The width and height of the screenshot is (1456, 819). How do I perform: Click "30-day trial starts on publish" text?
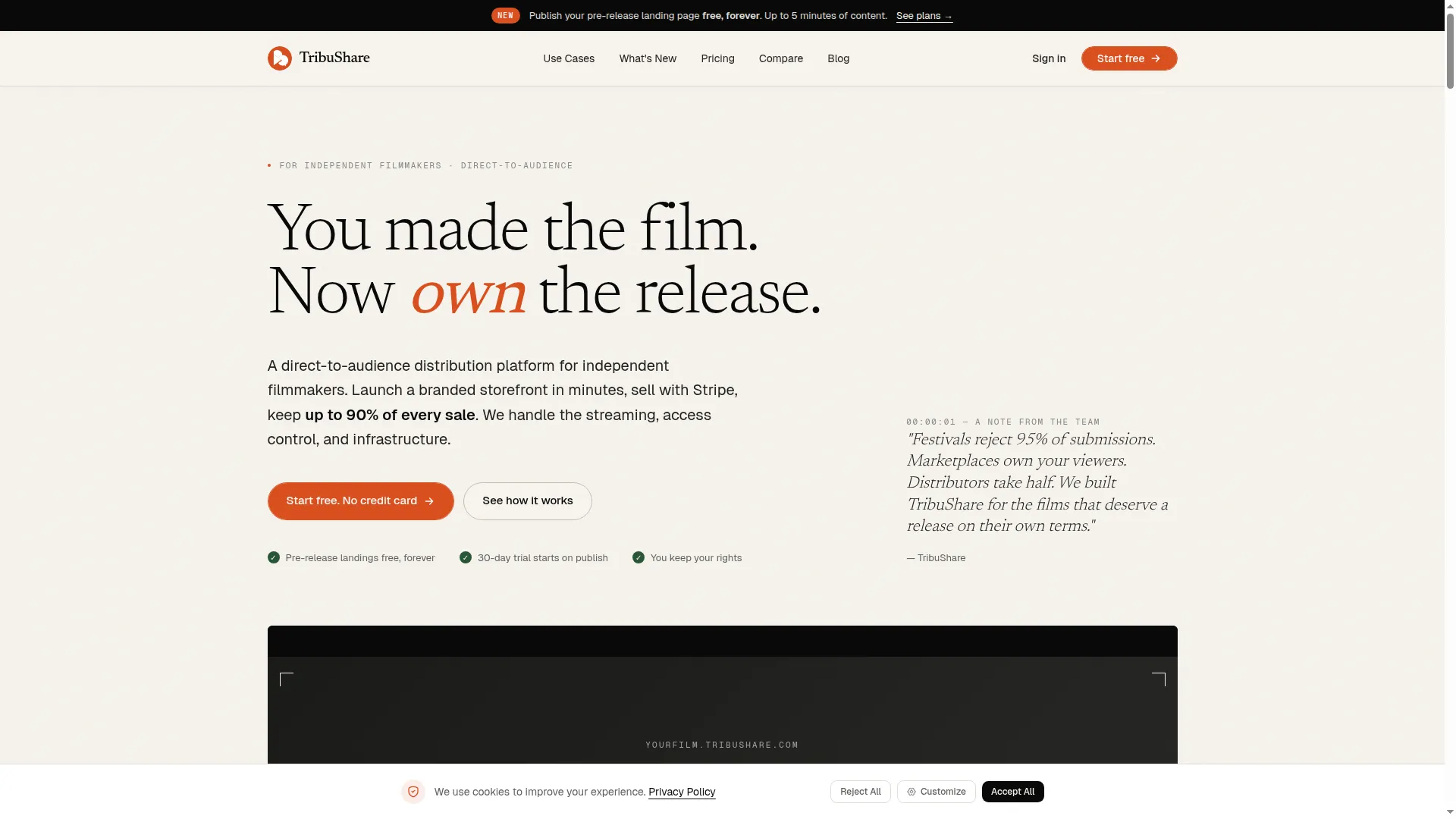(543, 558)
